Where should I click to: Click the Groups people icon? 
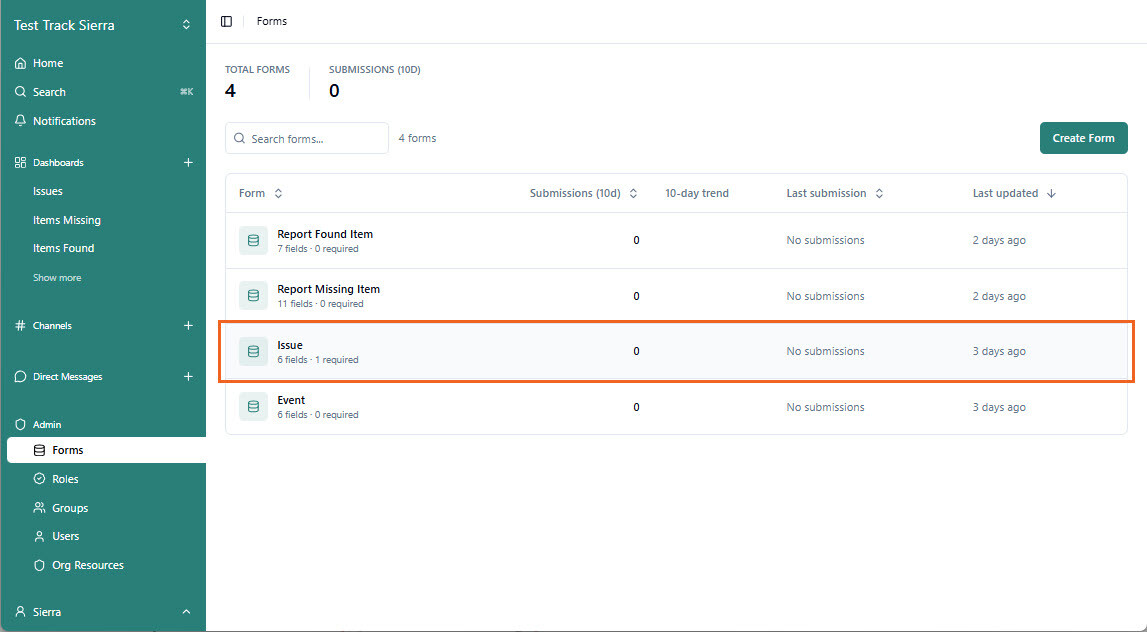(x=40, y=508)
